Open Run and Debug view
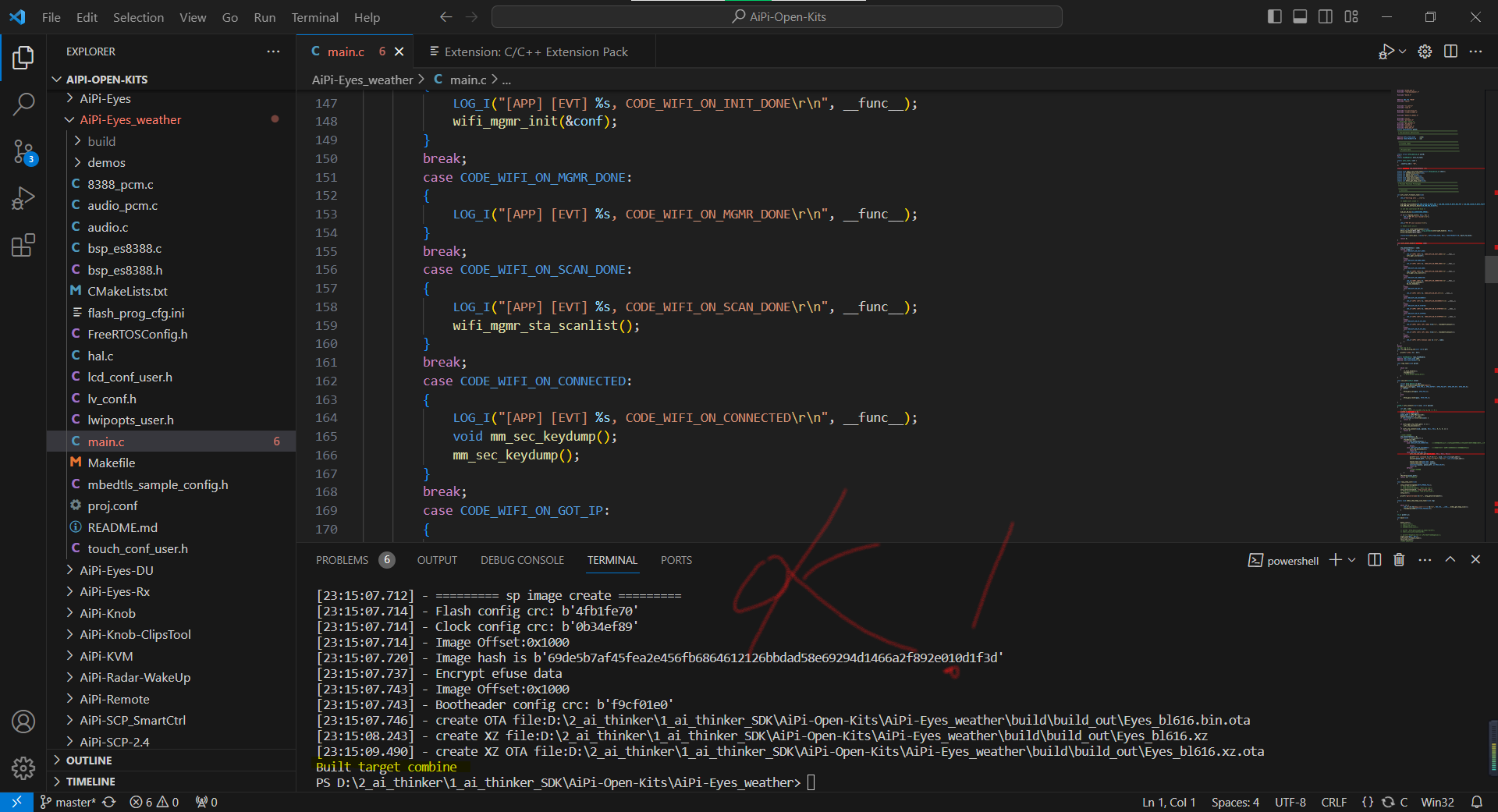This screenshot has height=812, width=1498. point(23,199)
